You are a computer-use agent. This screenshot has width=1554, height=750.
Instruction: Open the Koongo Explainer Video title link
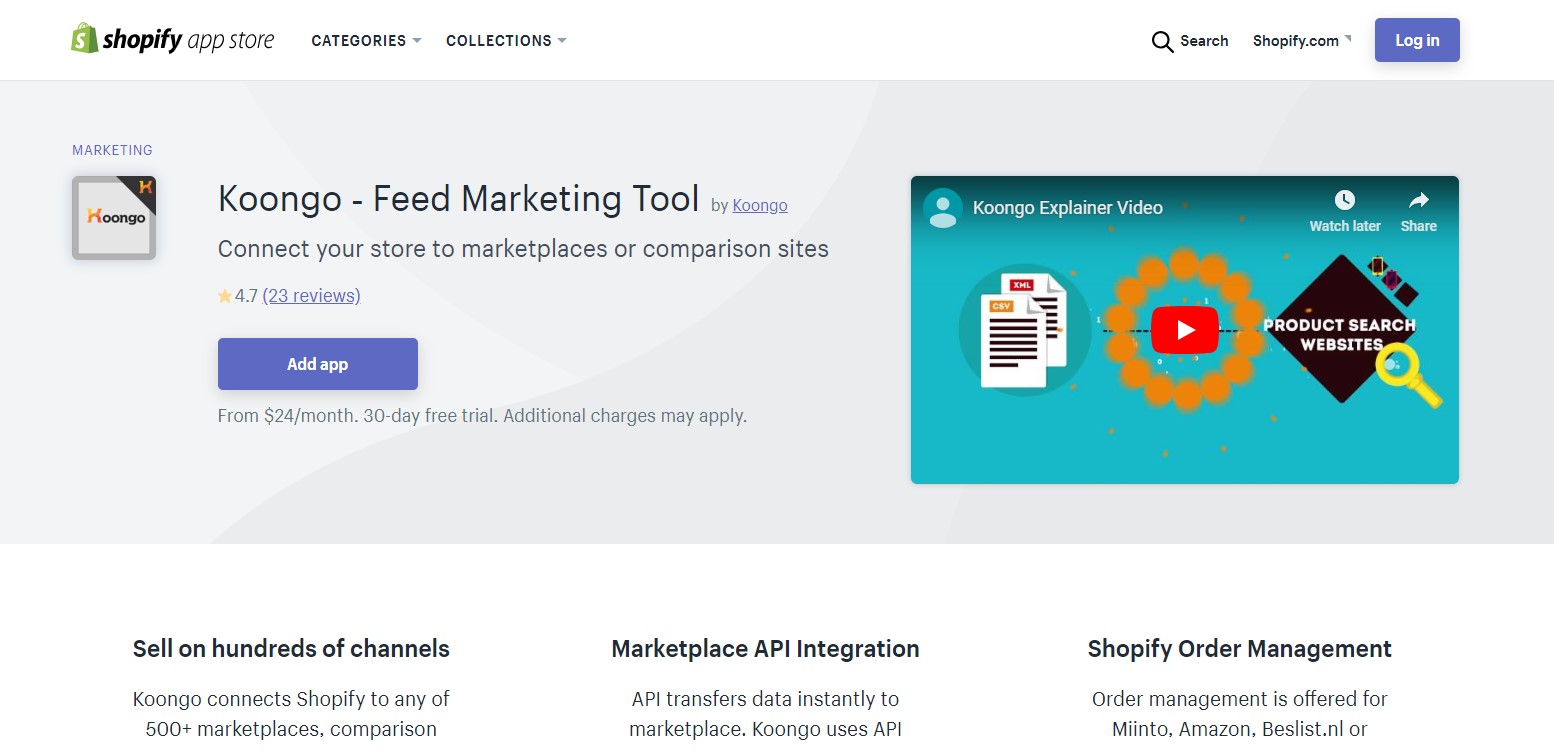[1068, 207]
